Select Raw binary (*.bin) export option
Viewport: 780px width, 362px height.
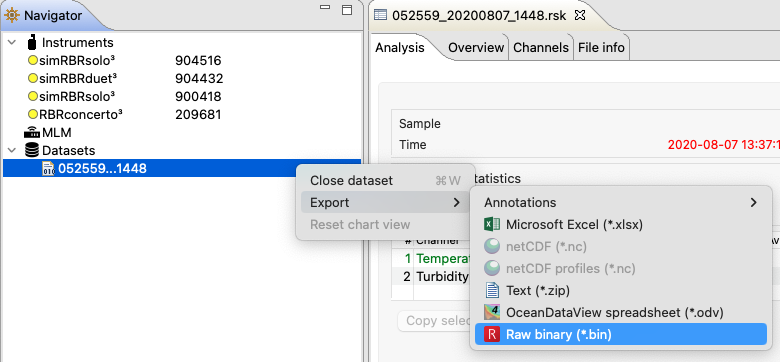click(620, 334)
